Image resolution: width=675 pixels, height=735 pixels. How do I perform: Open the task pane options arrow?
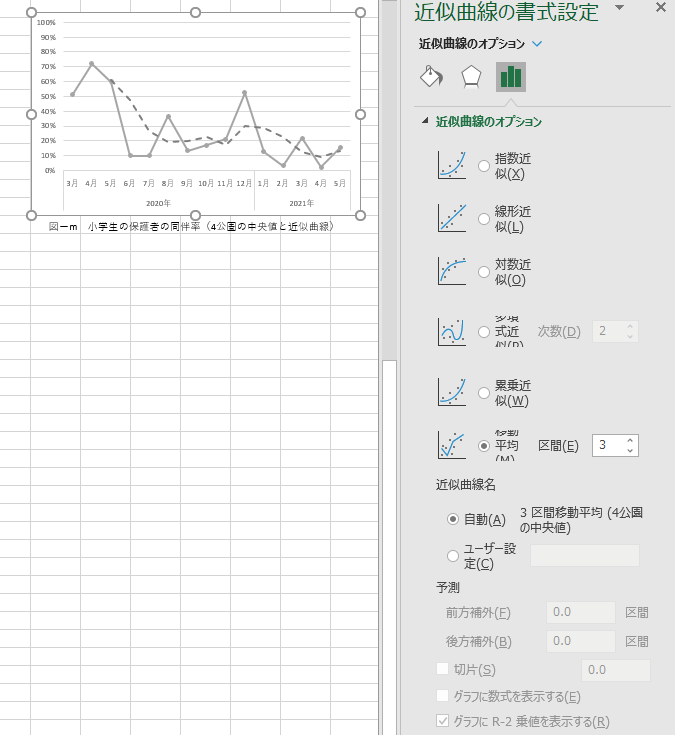point(619,8)
